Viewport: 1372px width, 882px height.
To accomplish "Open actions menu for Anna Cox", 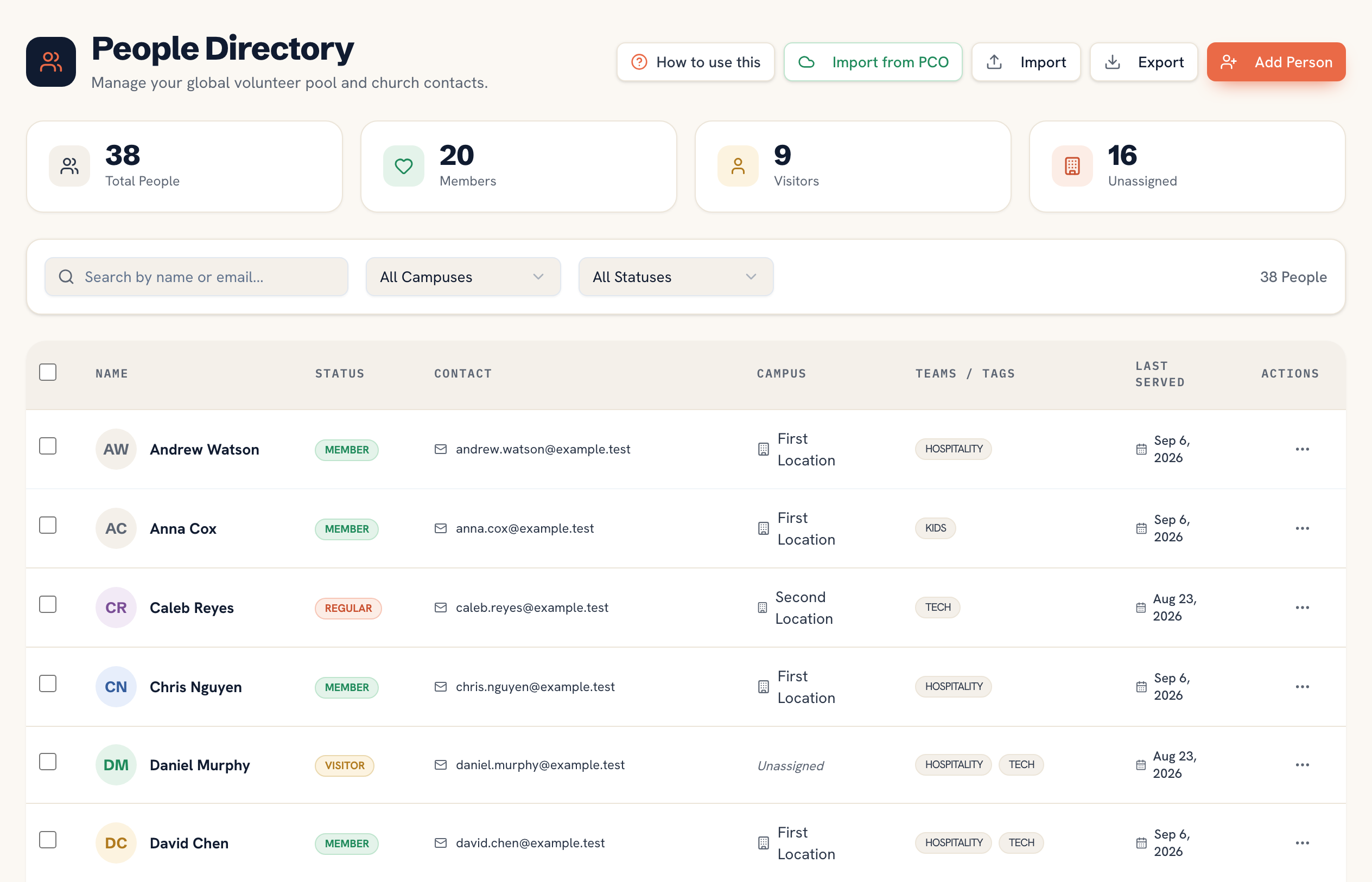I will pyautogui.click(x=1302, y=528).
